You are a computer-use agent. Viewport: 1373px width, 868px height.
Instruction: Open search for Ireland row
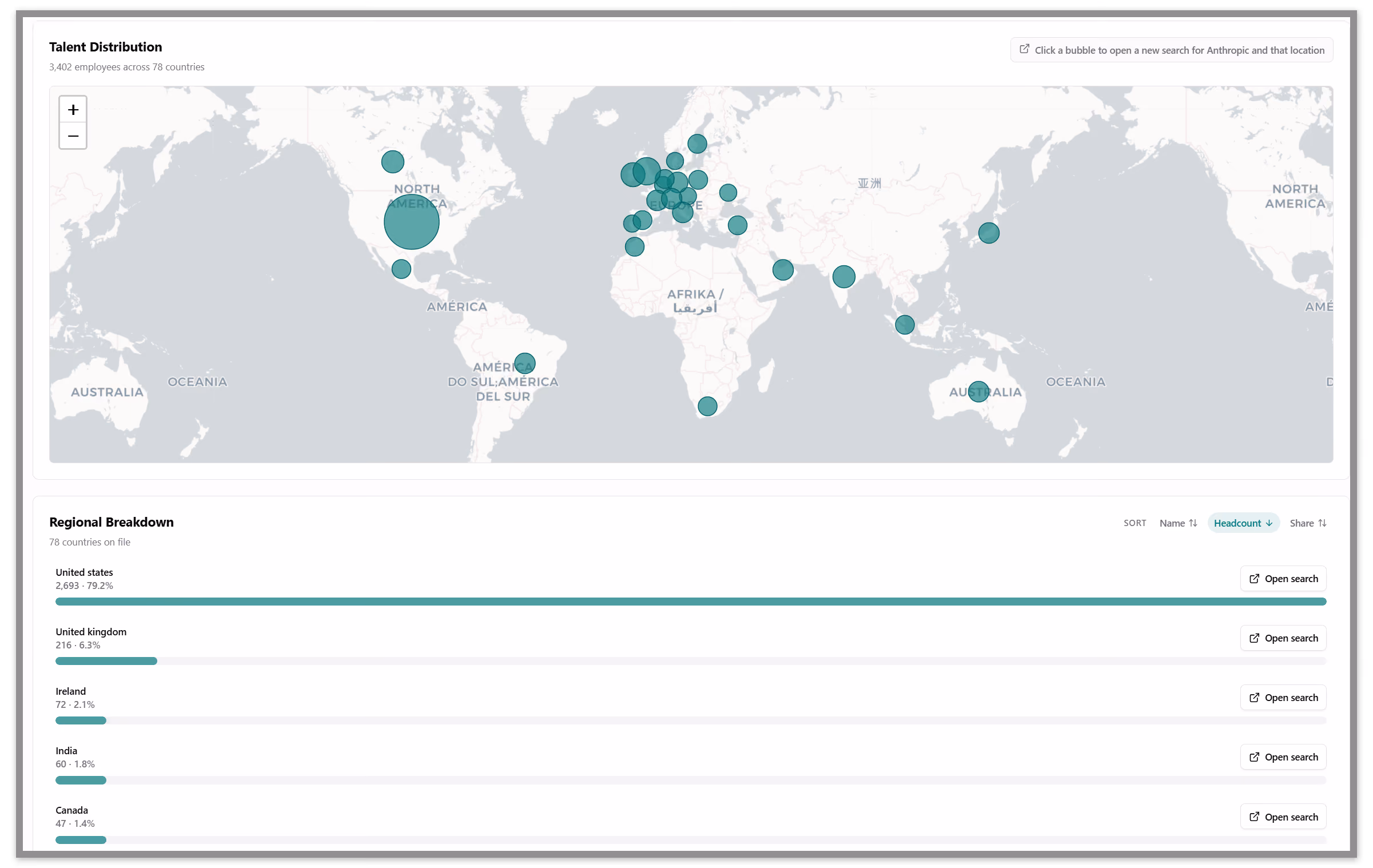tap(1283, 698)
